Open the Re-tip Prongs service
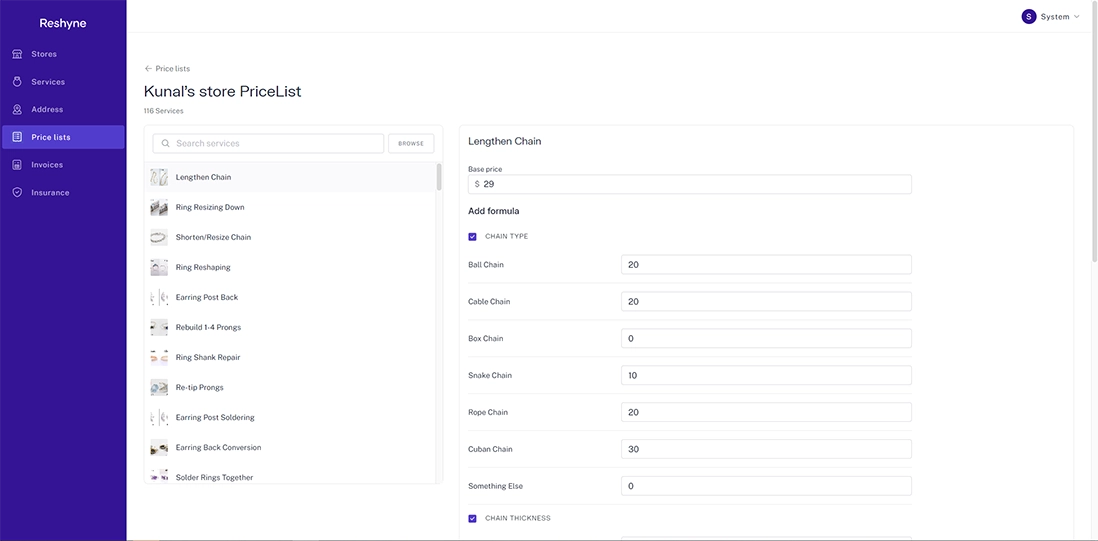The image size is (1098, 541). 200,388
